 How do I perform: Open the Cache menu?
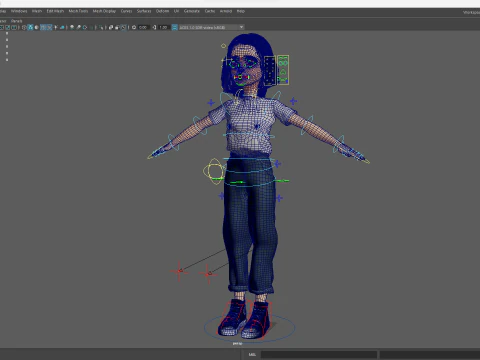[x=210, y=11]
